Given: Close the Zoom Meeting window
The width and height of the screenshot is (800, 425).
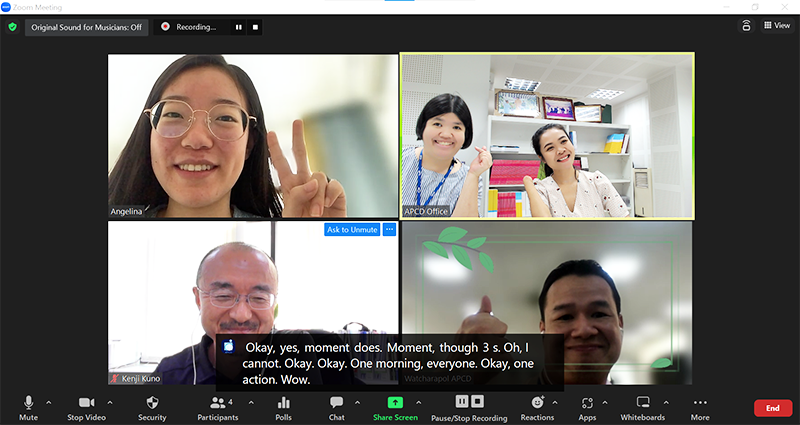Looking at the screenshot, I should pos(785,7).
